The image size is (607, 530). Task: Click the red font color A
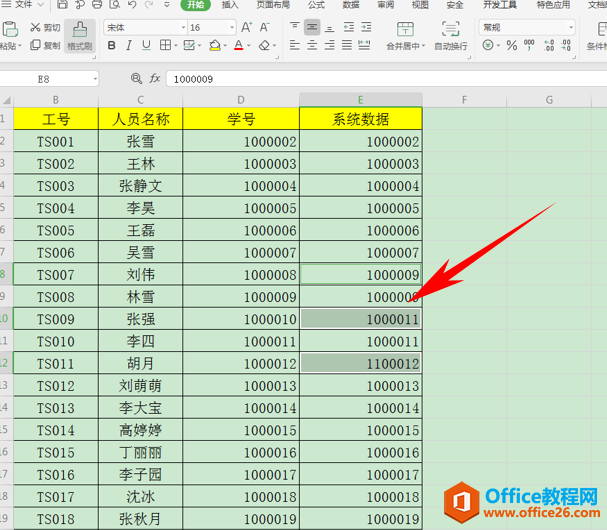pyautogui.click(x=239, y=45)
